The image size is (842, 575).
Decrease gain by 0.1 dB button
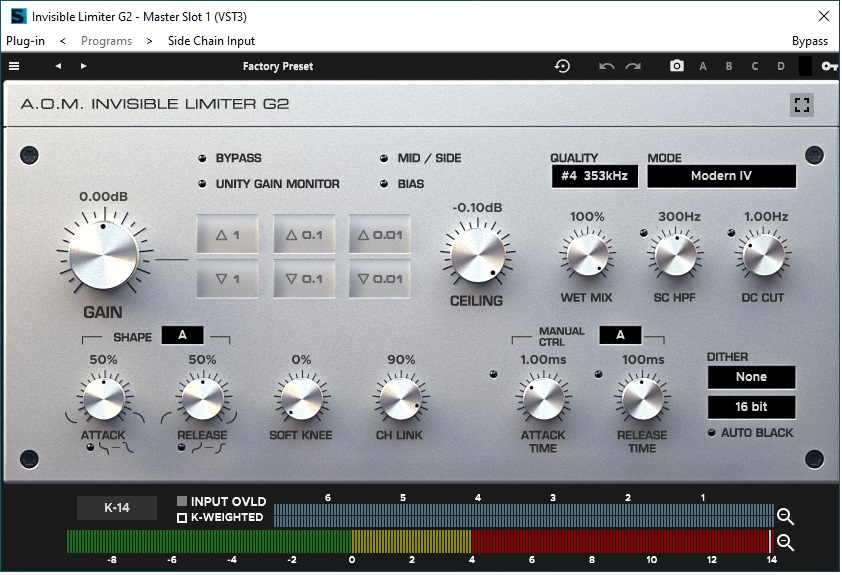coord(304,279)
